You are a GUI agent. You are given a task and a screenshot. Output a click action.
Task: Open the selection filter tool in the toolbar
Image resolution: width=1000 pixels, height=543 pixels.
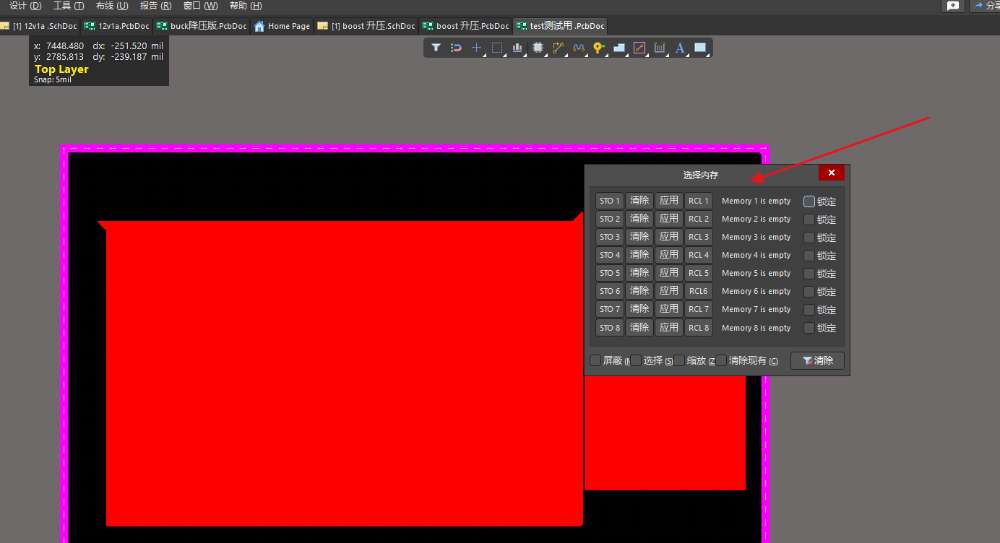[x=436, y=48]
